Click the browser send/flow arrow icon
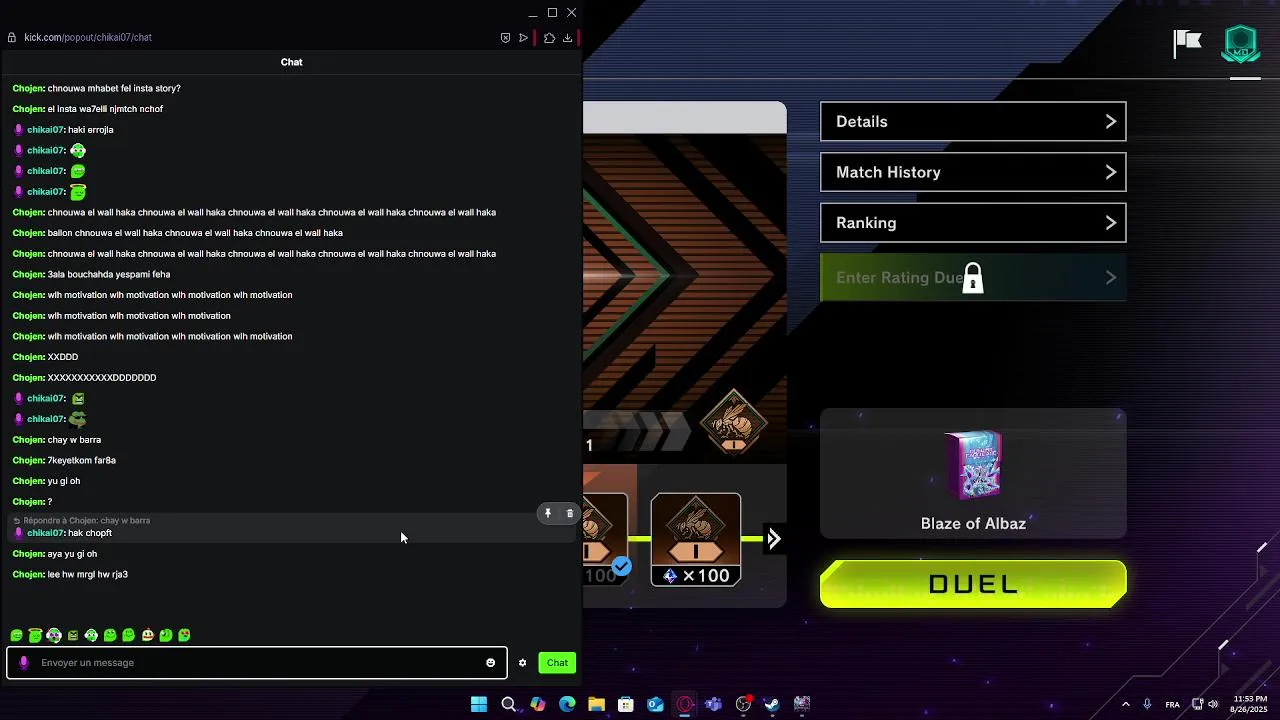This screenshot has width=1280, height=720. pyautogui.click(x=523, y=38)
